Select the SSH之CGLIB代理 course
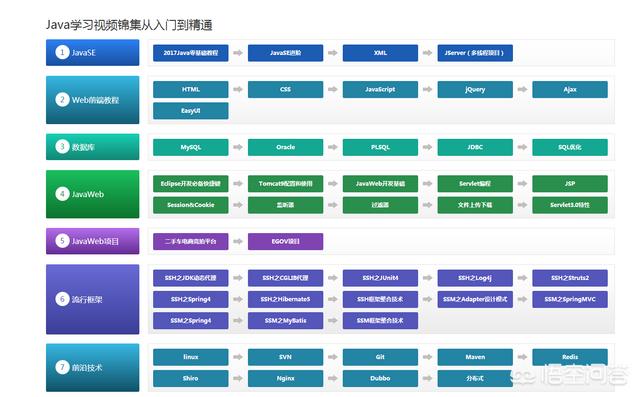The width and height of the screenshot is (640, 397). click(x=285, y=278)
